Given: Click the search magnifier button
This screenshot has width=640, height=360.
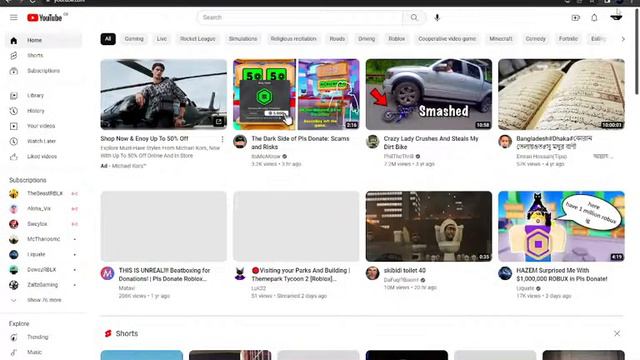Looking at the screenshot, I should [x=414, y=18].
